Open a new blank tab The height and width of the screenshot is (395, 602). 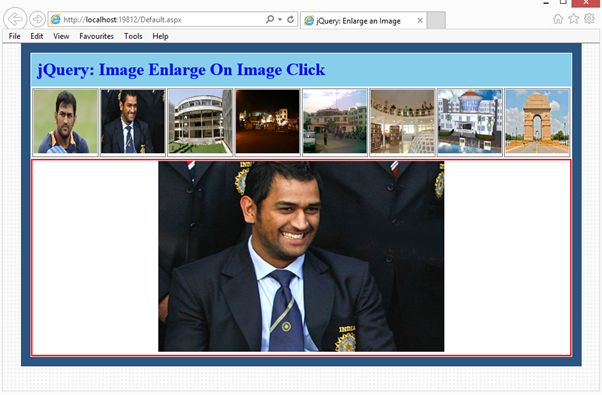[x=437, y=20]
